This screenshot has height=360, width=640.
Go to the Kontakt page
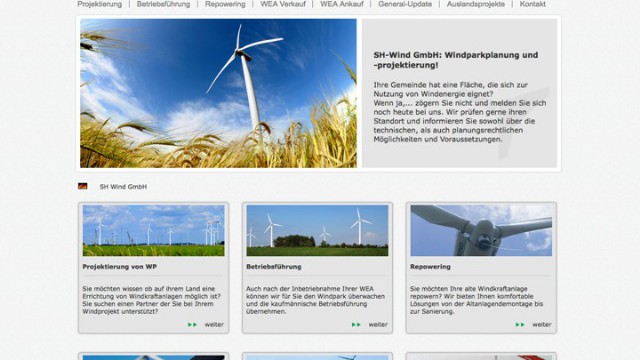click(532, 4)
